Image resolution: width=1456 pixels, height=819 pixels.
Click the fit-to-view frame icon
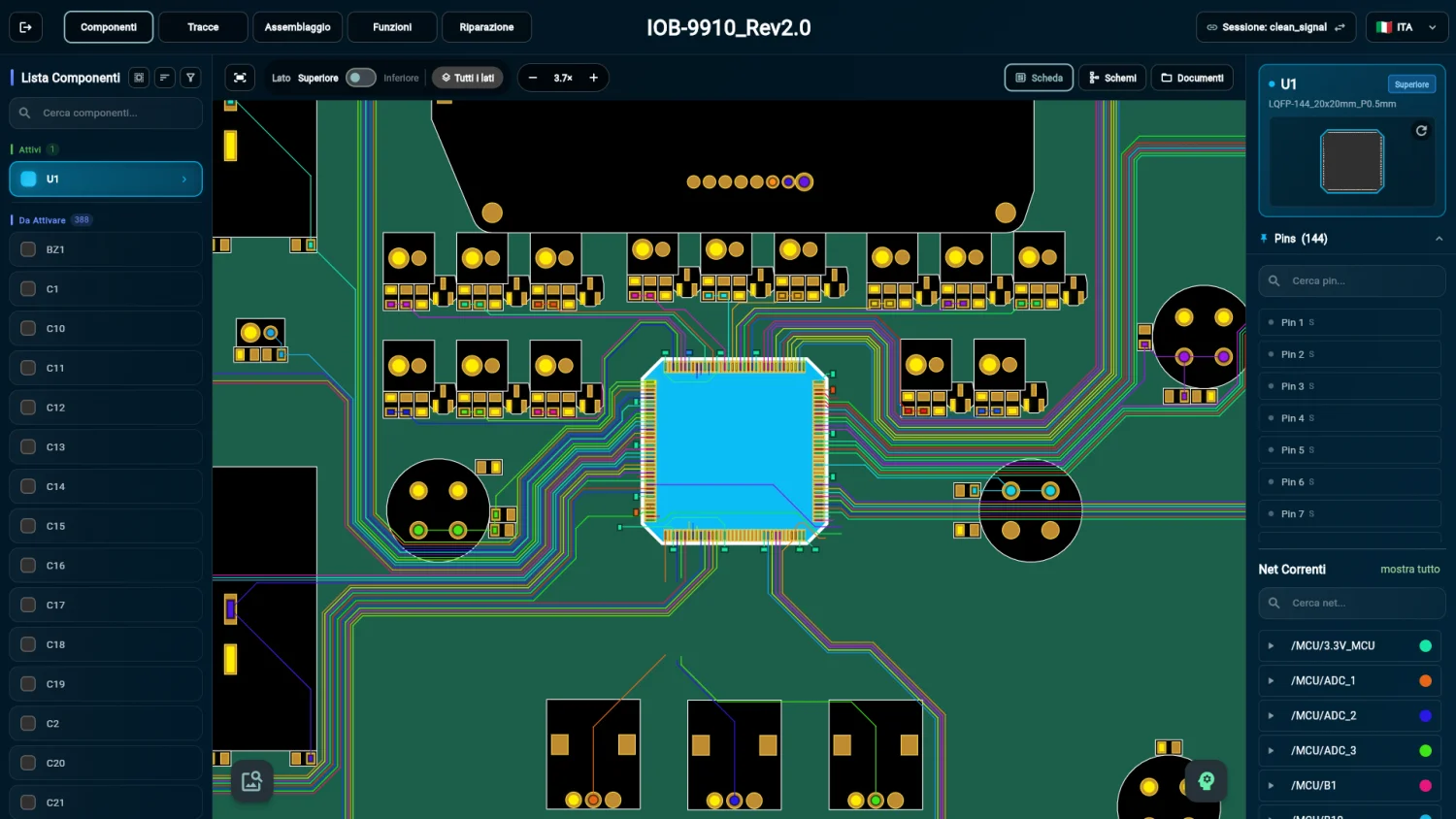click(x=240, y=78)
